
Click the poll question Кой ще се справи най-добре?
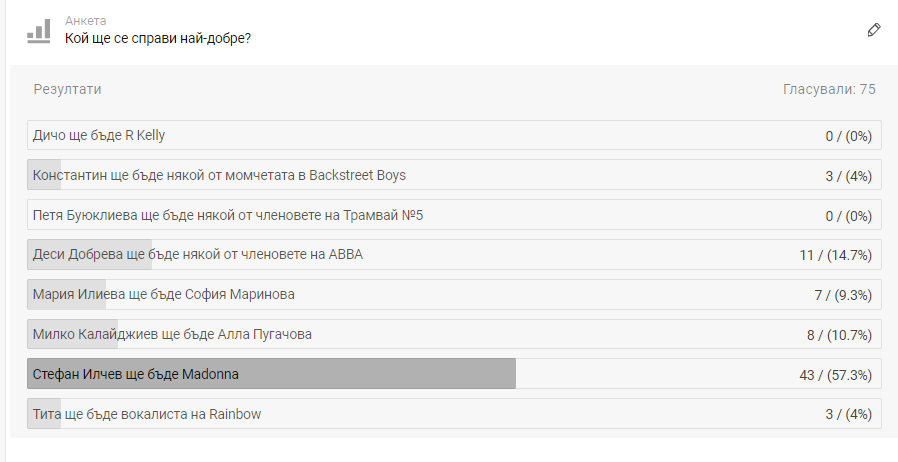[x=158, y=38]
